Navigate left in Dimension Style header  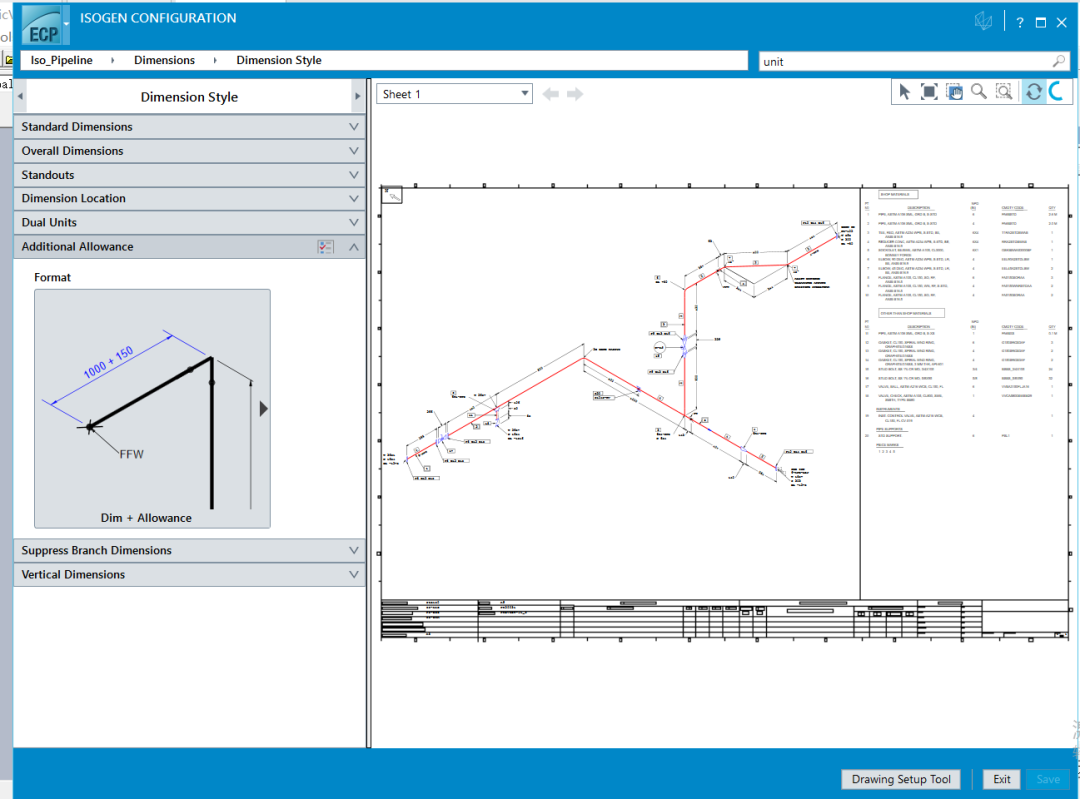click(20, 96)
